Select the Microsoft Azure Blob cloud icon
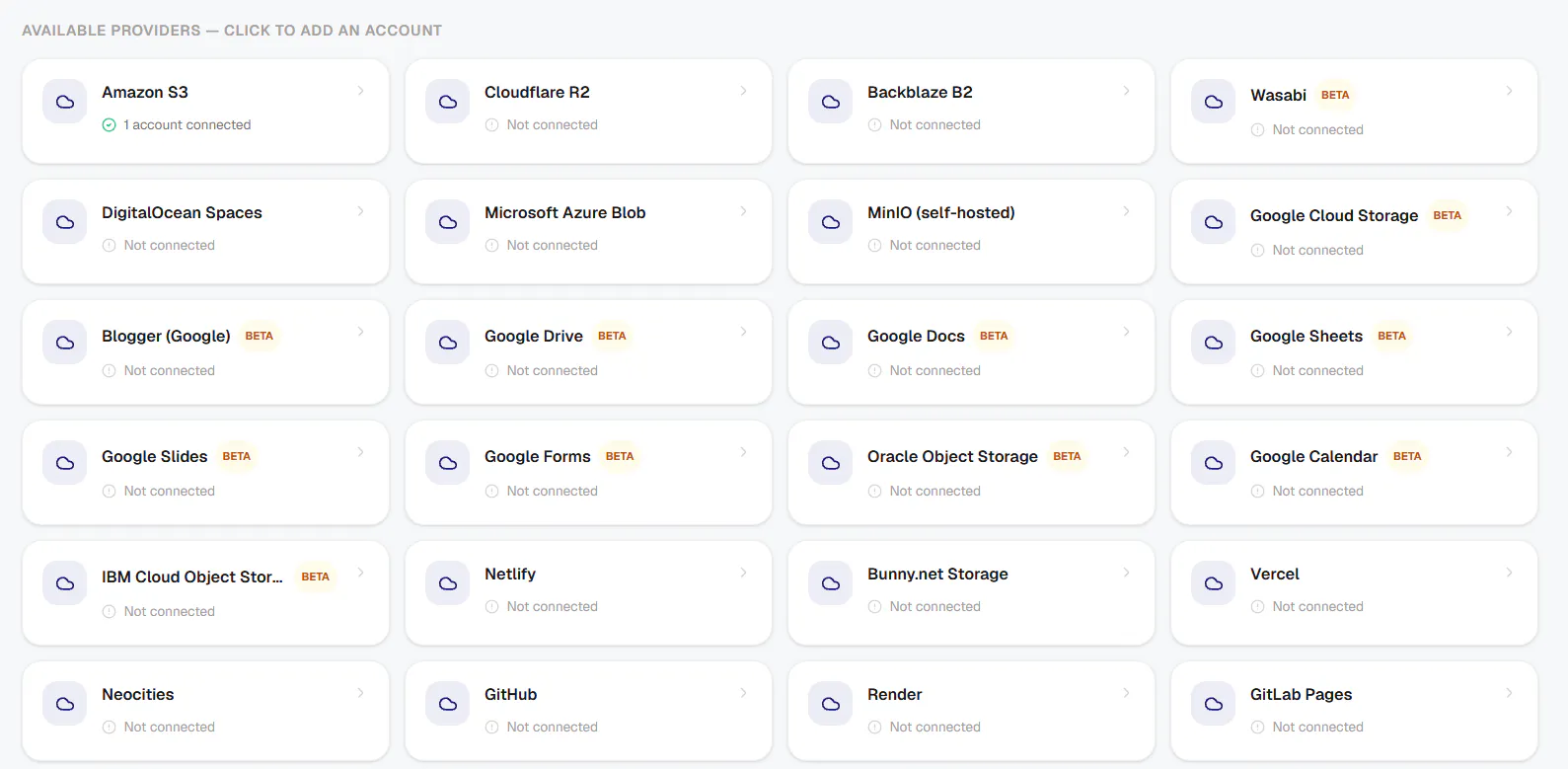The height and width of the screenshot is (769, 1568). pyautogui.click(x=448, y=222)
